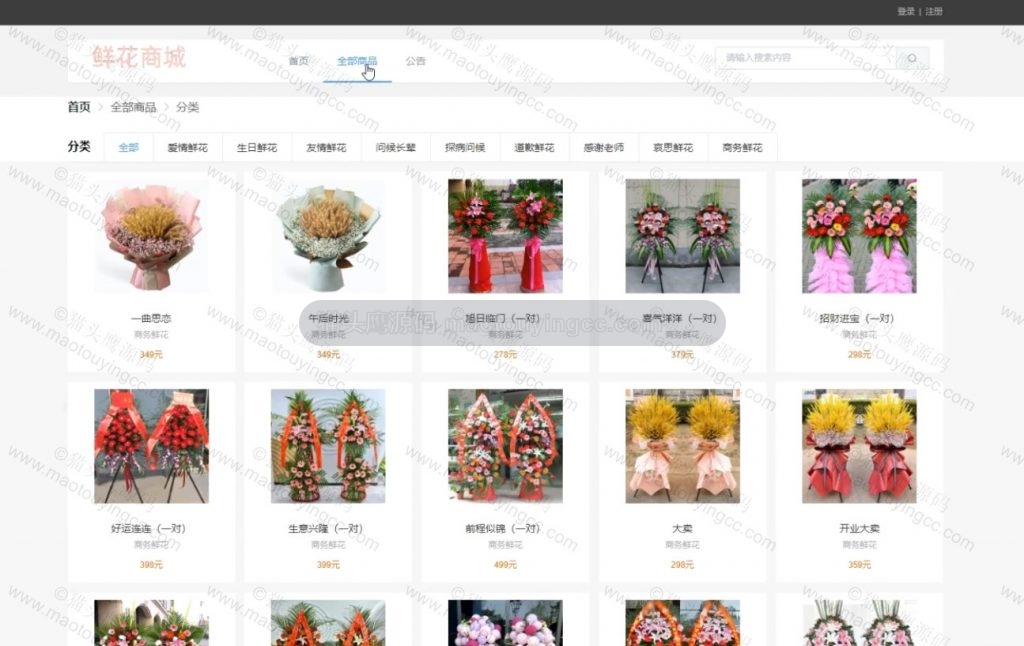Select the 生日鲜花 category tab
Screen dimensions: 1024x646
click(x=257, y=148)
